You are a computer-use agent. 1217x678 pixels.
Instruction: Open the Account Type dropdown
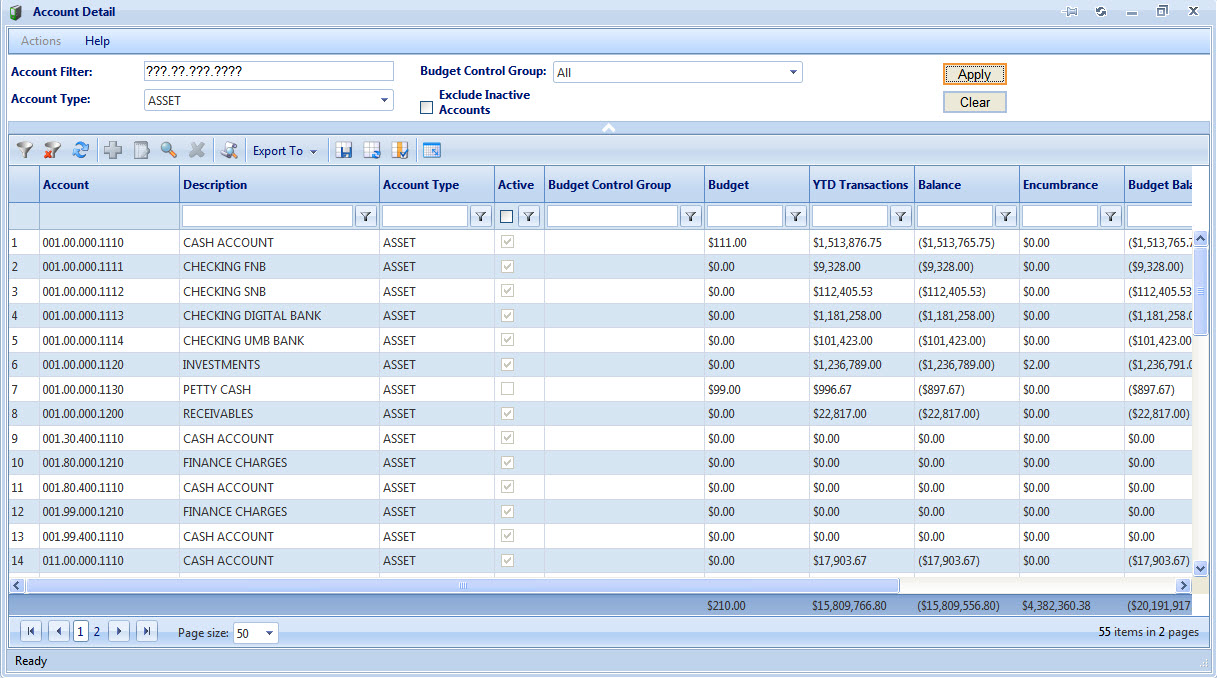(384, 100)
